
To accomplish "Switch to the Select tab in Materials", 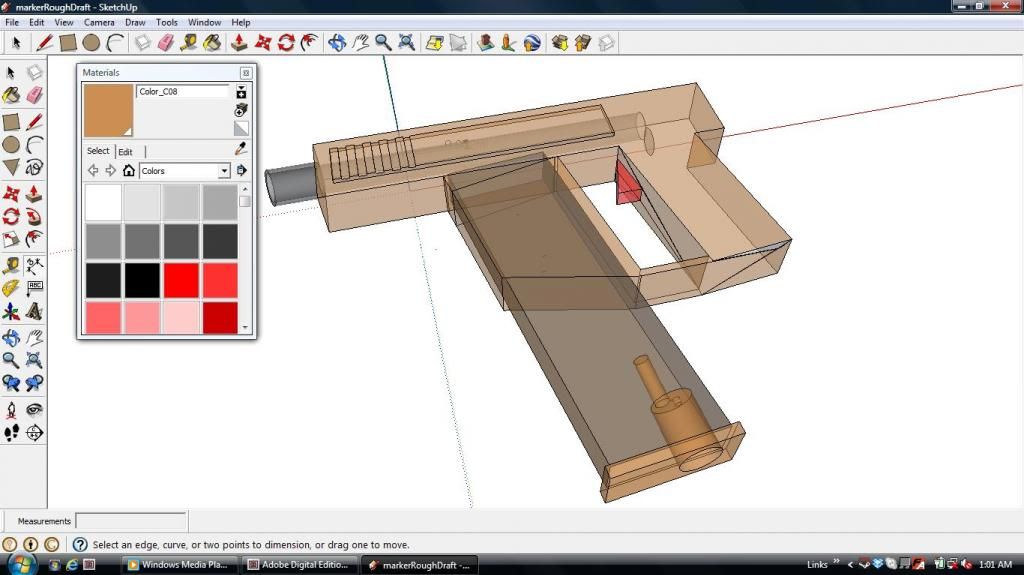I will coord(98,151).
